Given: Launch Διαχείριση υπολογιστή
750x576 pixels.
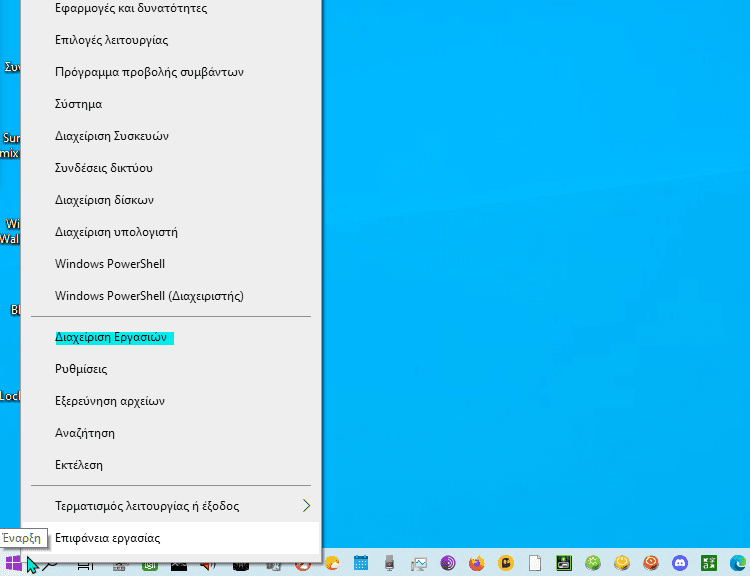Looking at the screenshot, I should click(171, 232).
